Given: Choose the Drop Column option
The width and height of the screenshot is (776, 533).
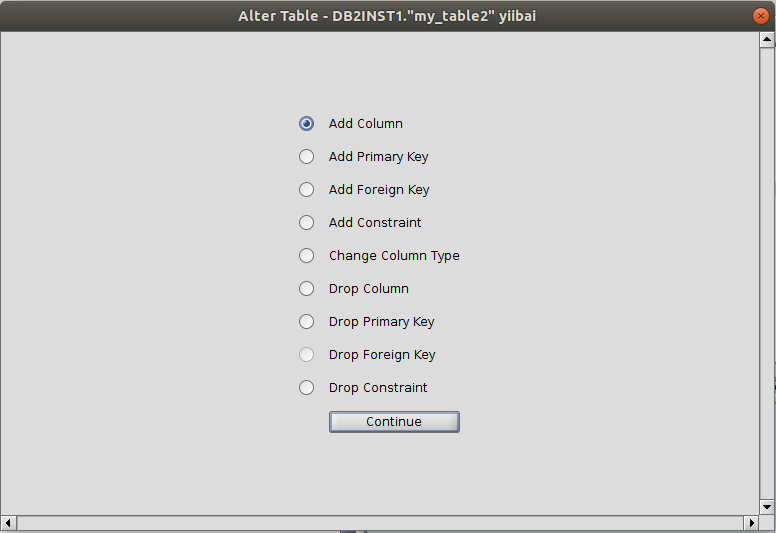Looking at the screenshot, I should coord(307,289).
